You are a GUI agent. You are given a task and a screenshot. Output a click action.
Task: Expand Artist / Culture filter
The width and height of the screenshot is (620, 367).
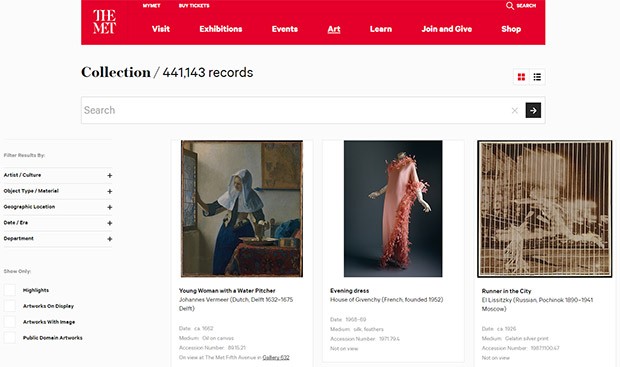tap(58, 175)
